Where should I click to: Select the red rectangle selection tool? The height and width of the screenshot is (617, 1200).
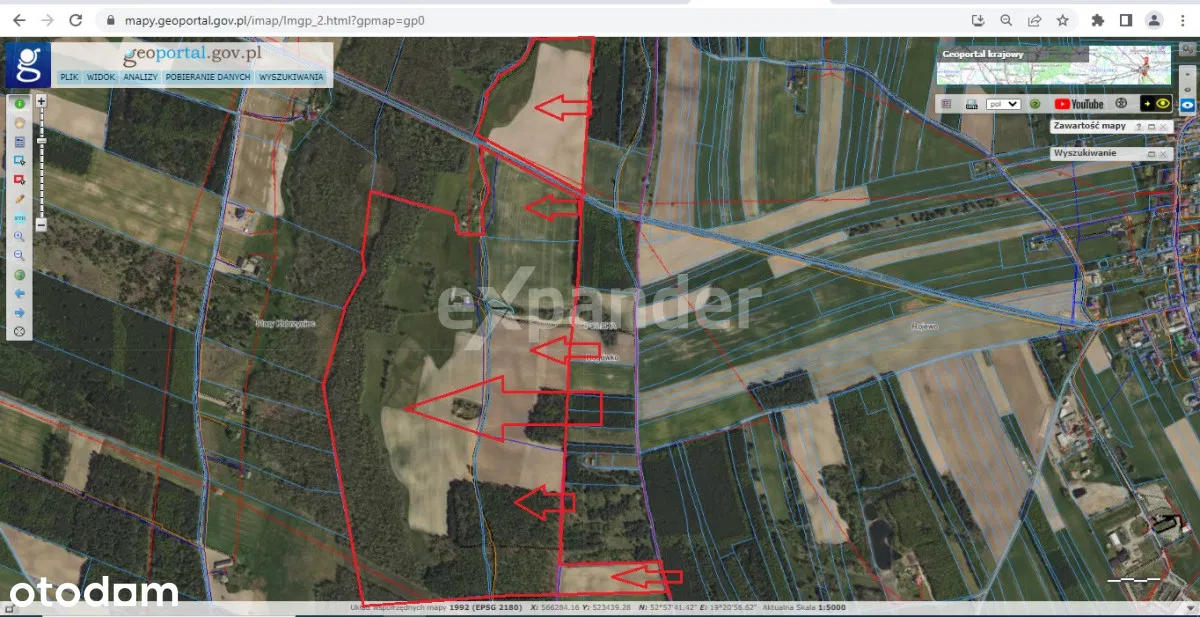pyautogui.click(x=19, y=180)
